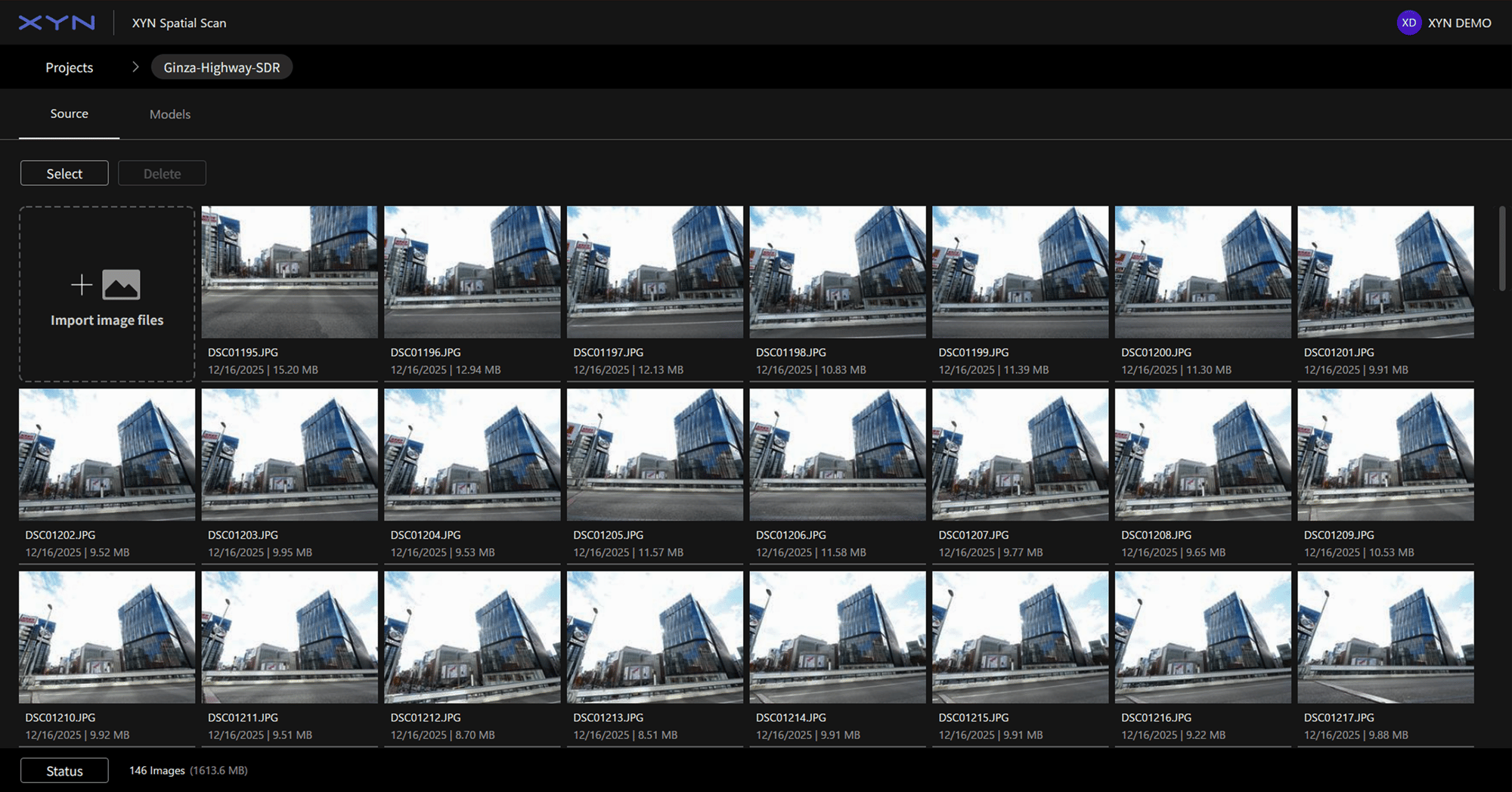1512x792 pixels.
Task: Click XYN DEMO account name
Action: click(x=1459, y=23)
